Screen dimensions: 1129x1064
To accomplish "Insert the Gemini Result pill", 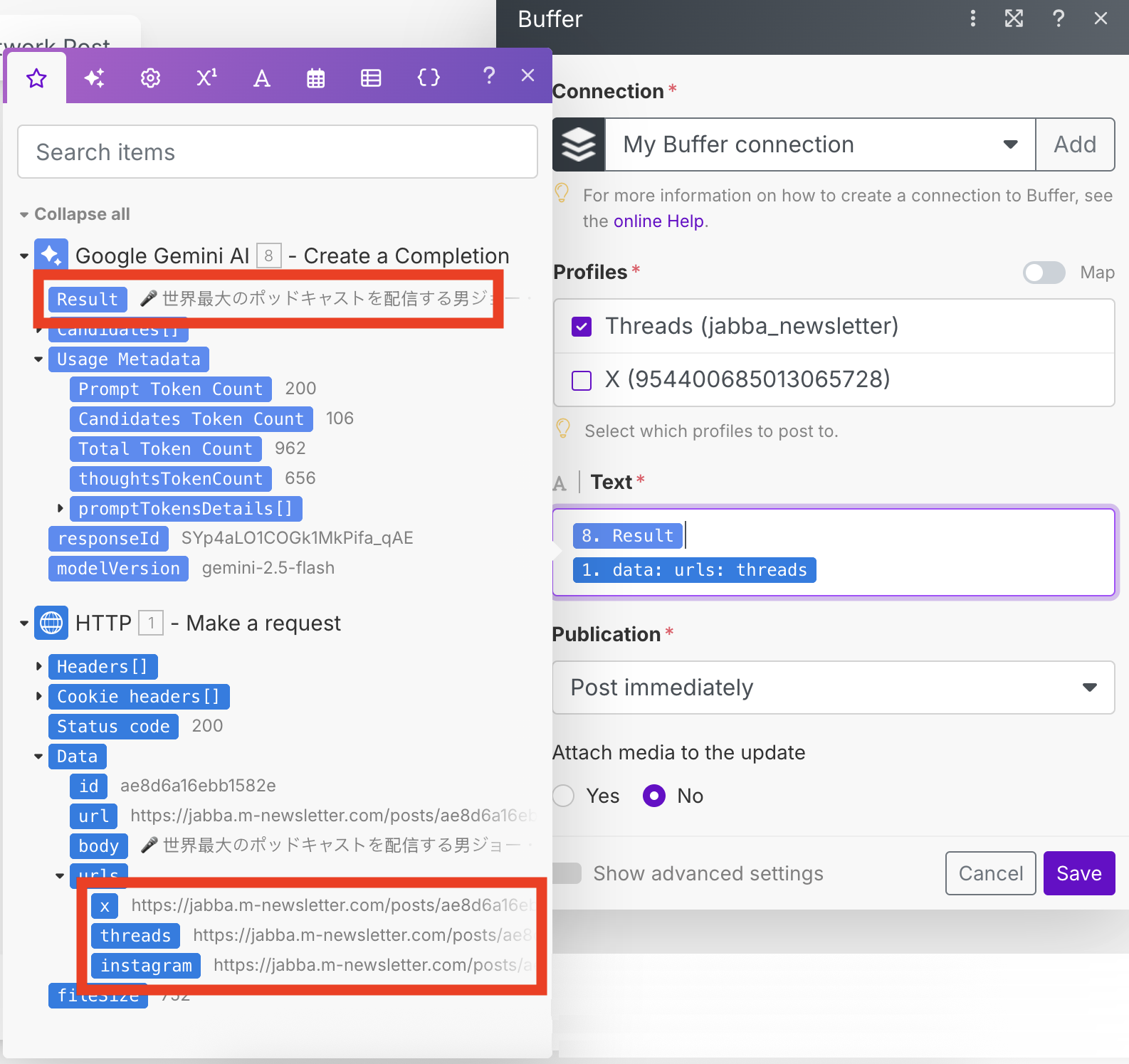I will (88, 299).
